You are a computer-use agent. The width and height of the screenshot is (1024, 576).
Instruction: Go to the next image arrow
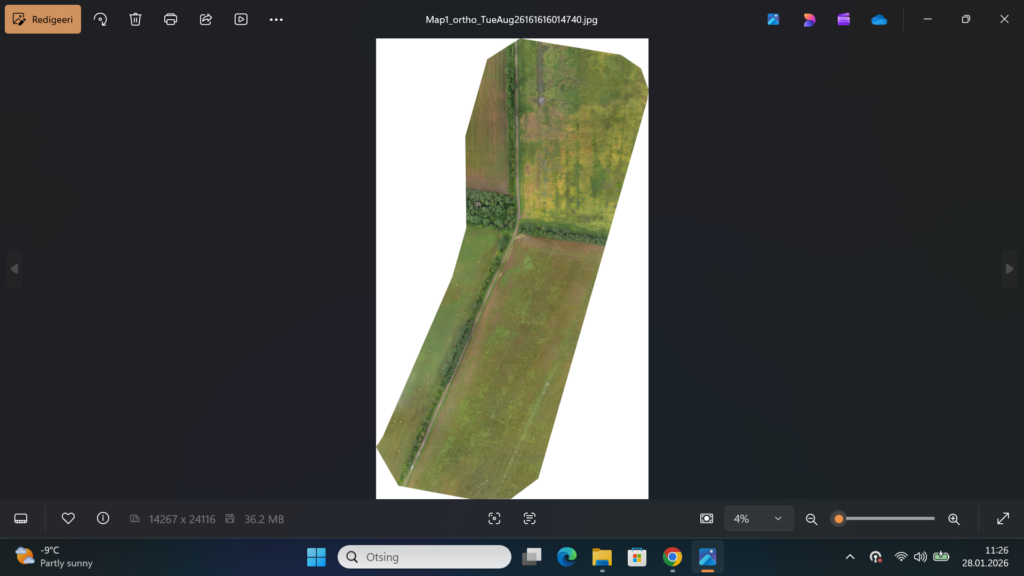coord(1009,268)
